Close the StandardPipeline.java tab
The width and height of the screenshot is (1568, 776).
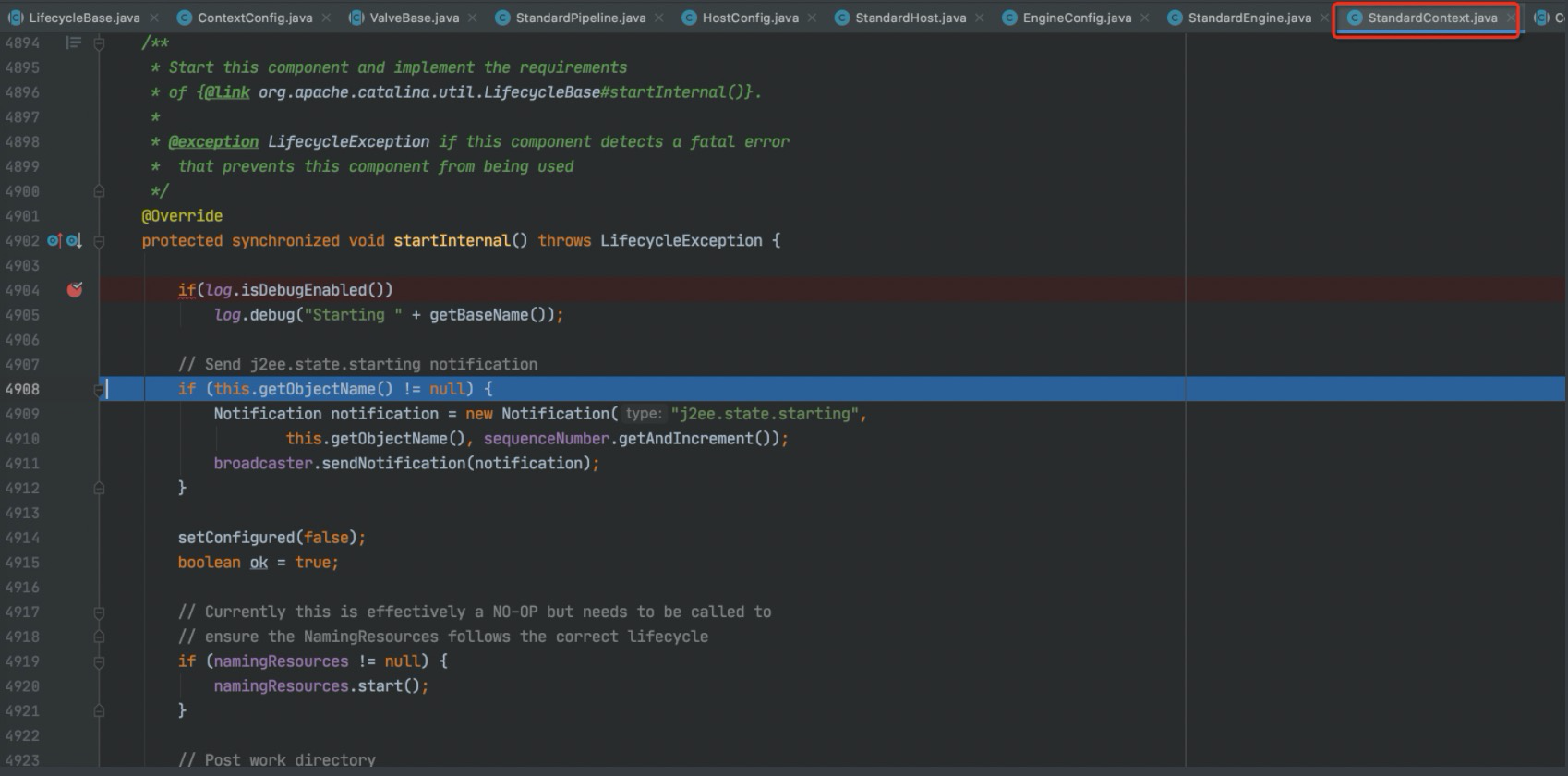coord(659,18)
